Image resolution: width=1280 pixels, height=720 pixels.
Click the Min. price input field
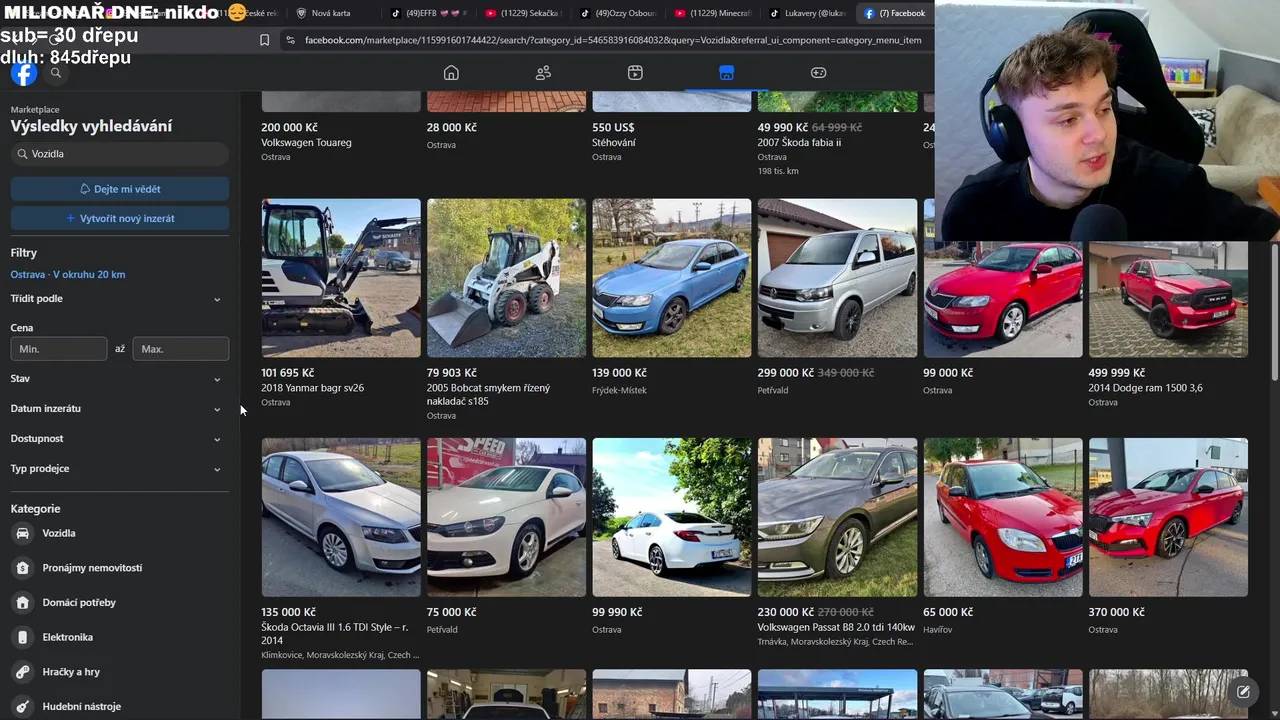click(x=59, y=349)
